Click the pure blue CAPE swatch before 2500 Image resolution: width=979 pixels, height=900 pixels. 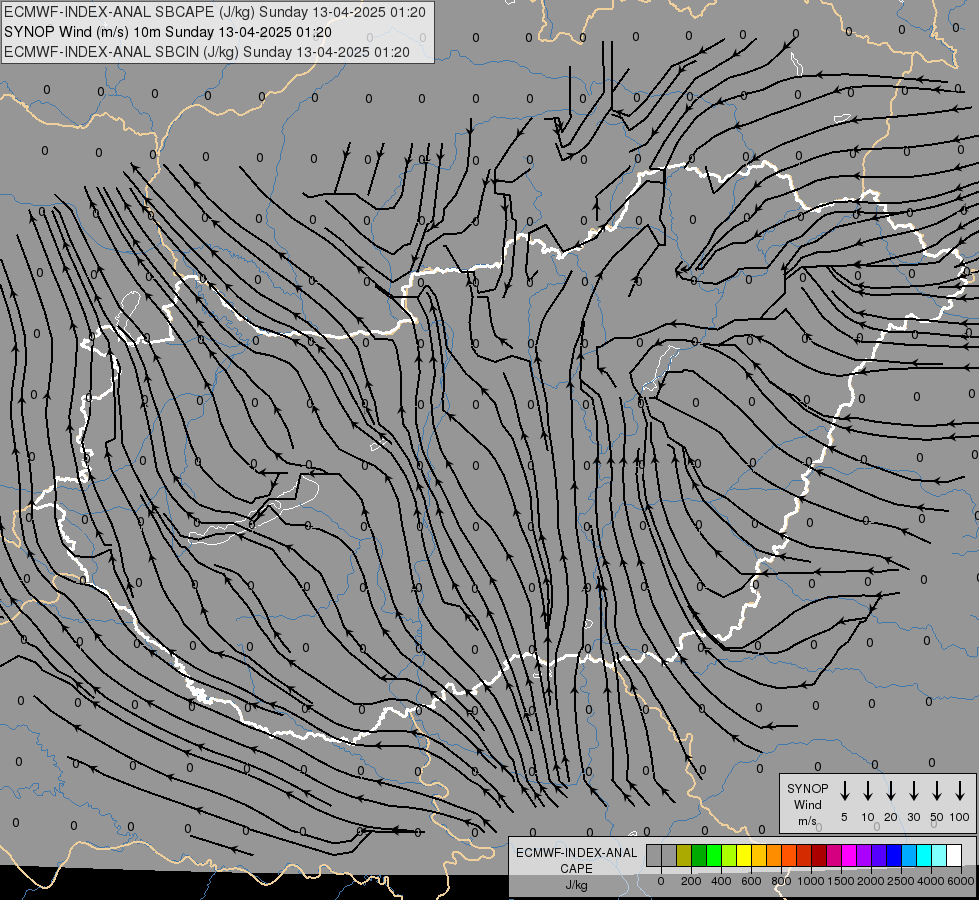894,855
